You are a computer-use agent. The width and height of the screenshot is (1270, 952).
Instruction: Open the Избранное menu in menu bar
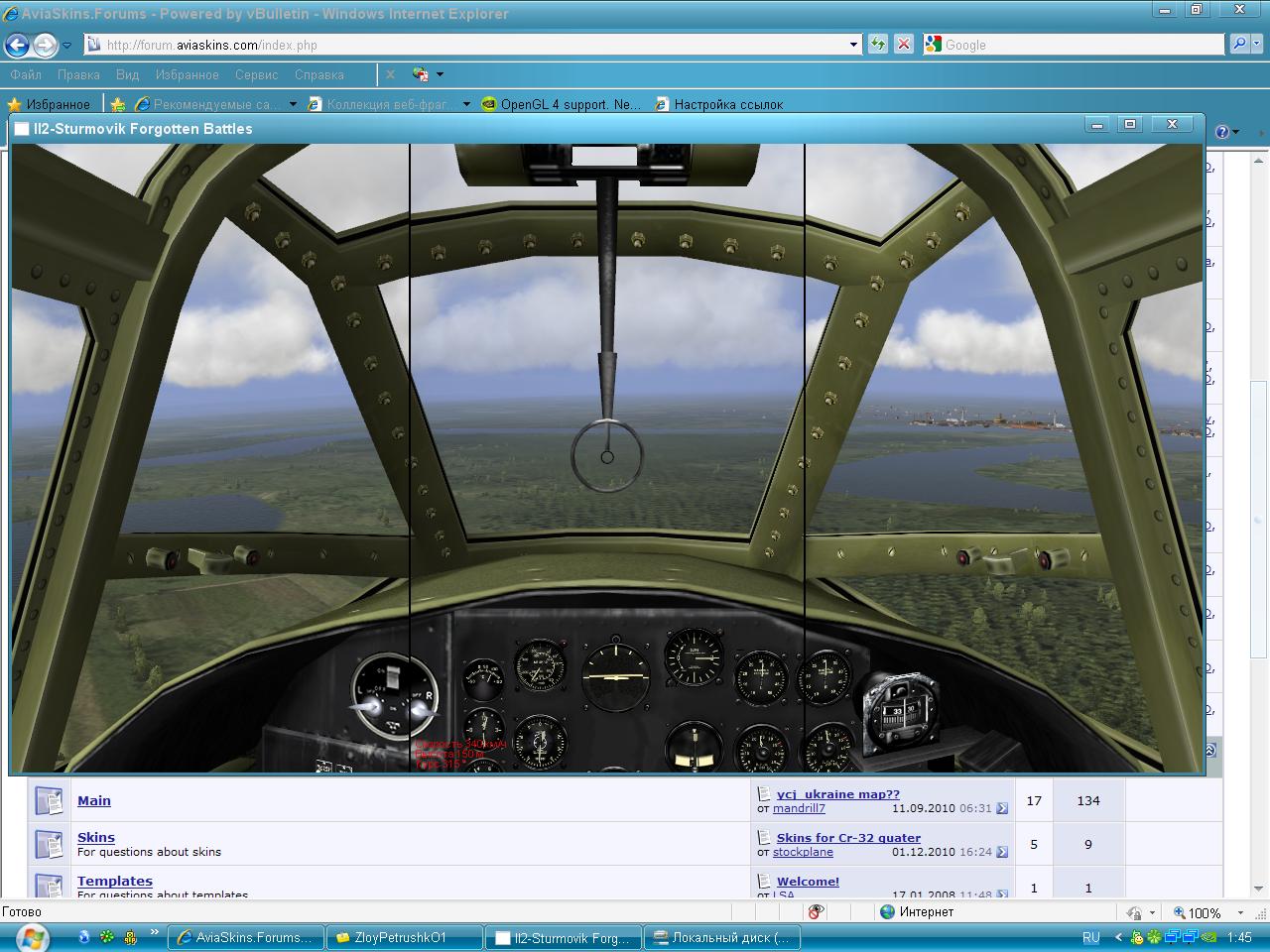pyautogui.click(x=187, y=74)
